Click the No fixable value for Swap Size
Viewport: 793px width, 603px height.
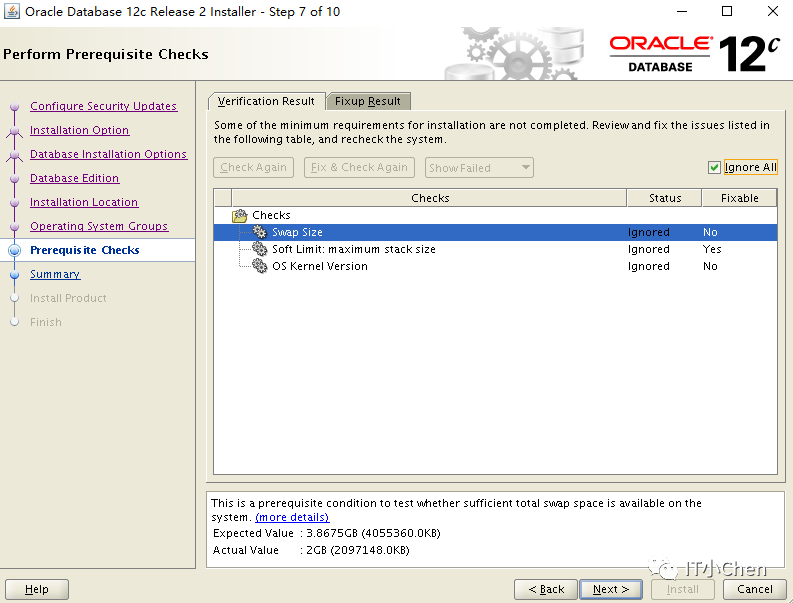coord(710,232)
